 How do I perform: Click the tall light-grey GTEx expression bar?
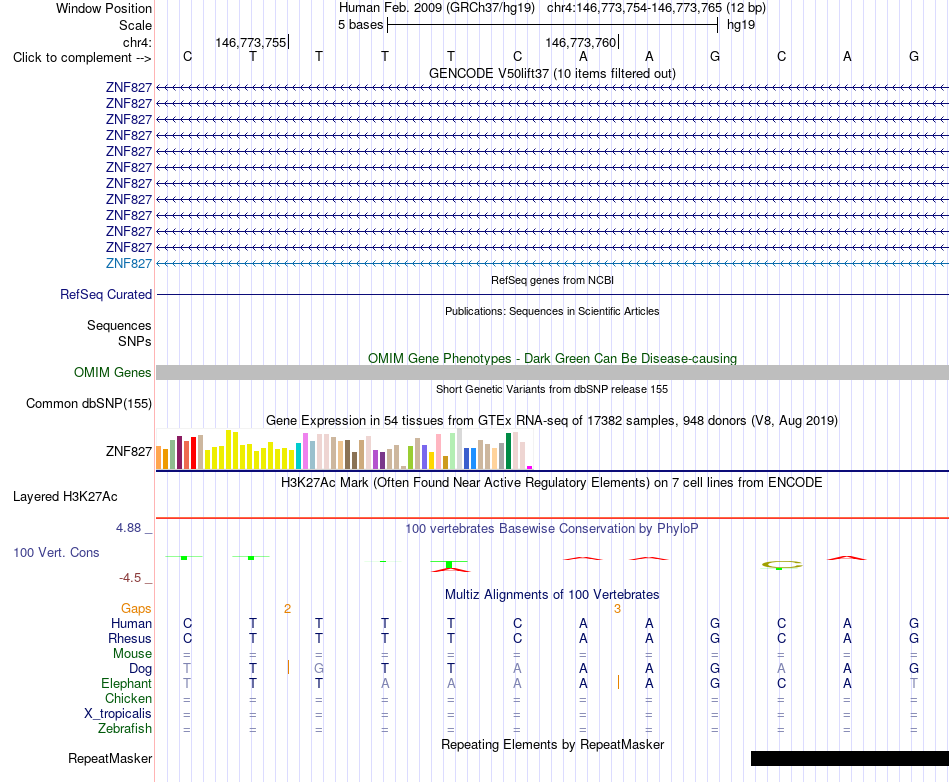pyautogui.click(x=459, y=449)
